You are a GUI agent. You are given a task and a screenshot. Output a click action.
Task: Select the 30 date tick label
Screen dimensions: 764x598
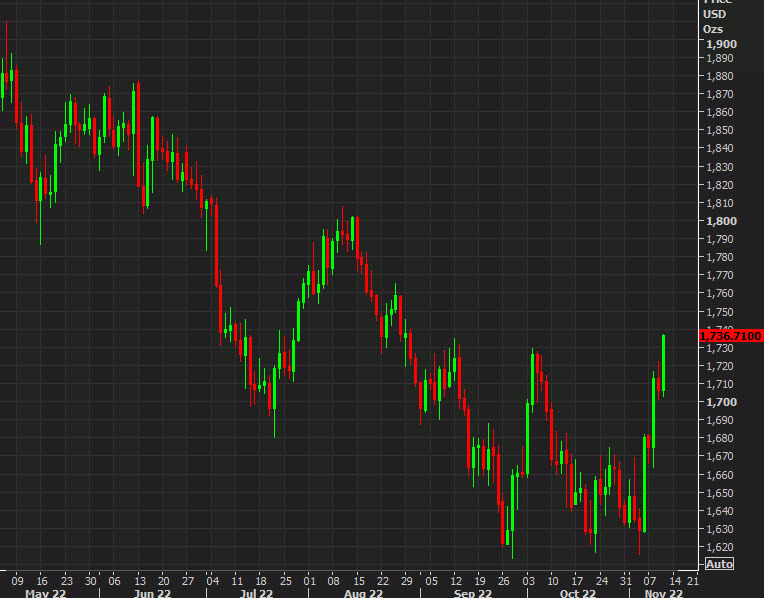(x=91, y=581)
